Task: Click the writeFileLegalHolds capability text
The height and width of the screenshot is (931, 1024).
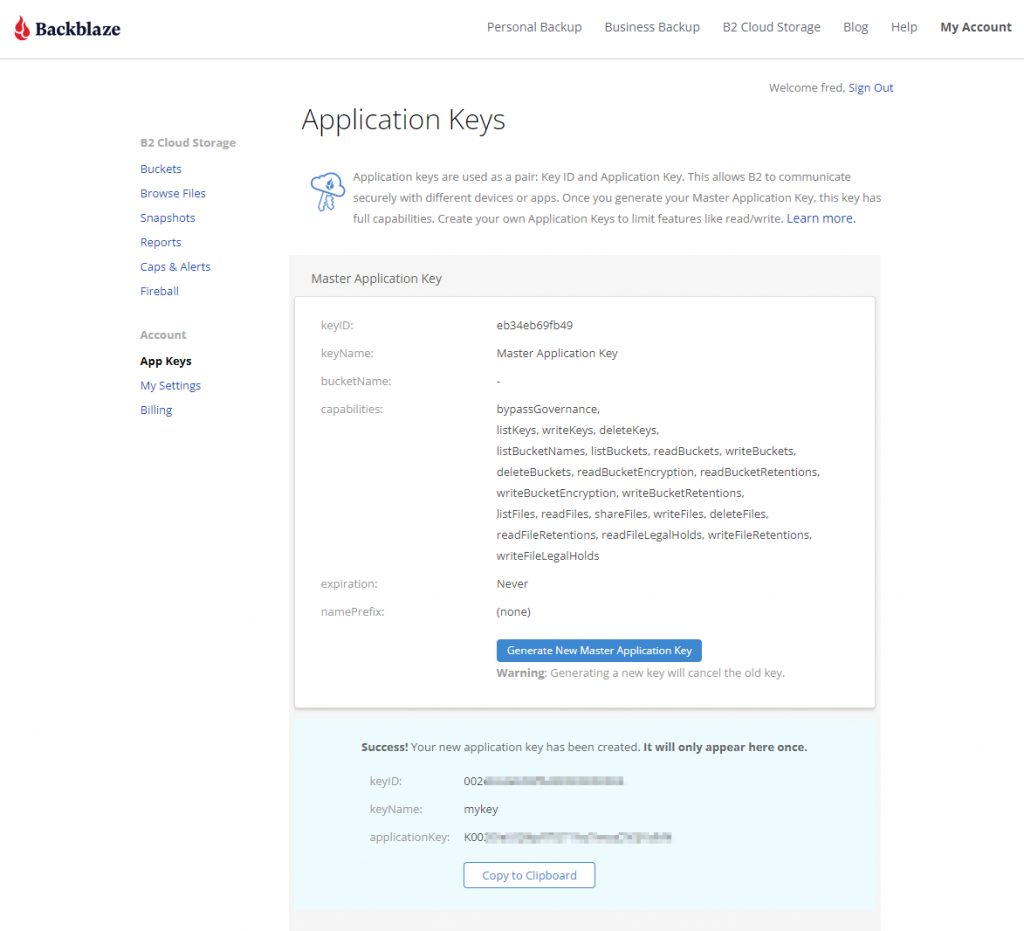Action: tap(547, 556)
